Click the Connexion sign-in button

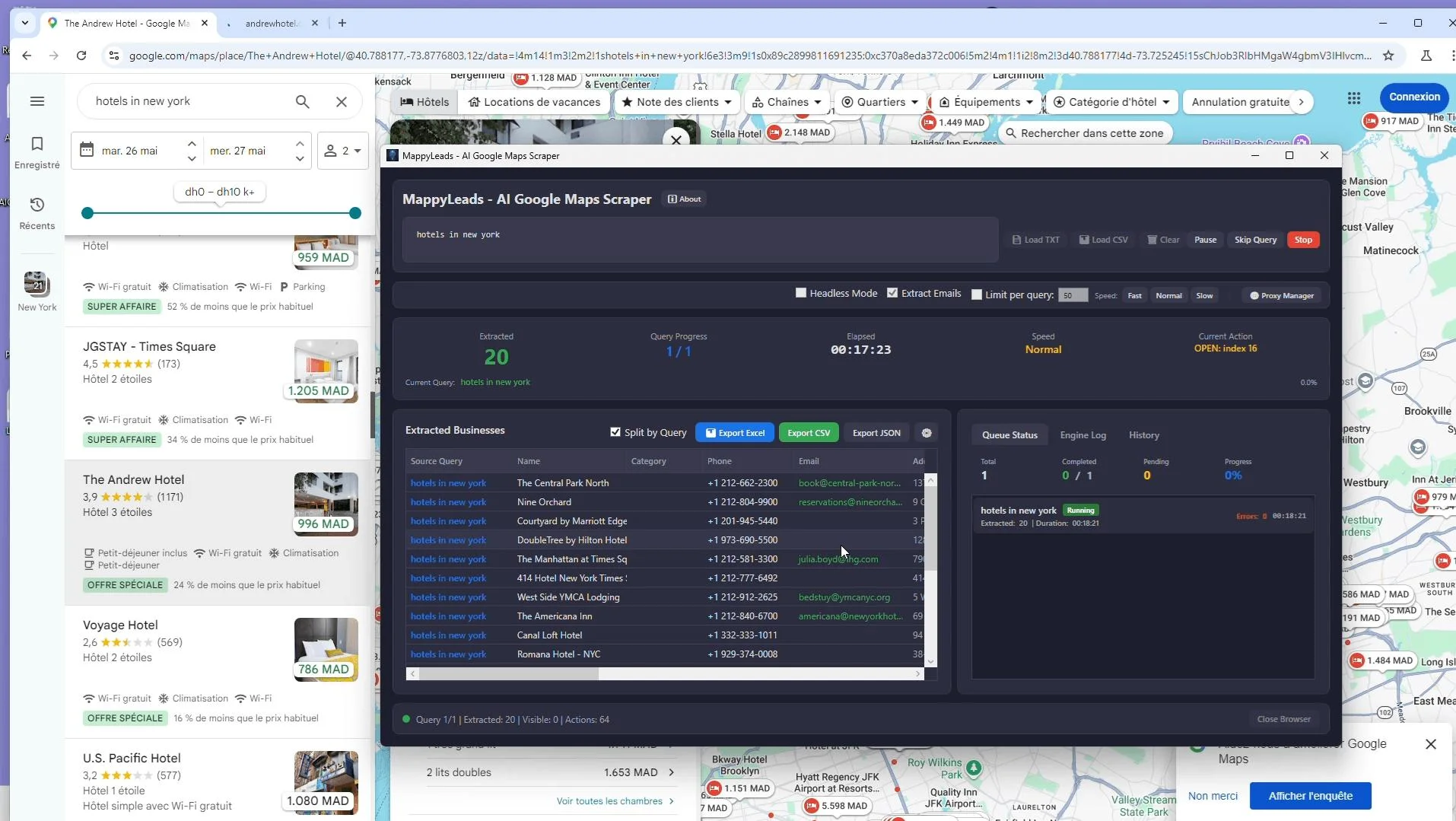point(1414,97)
